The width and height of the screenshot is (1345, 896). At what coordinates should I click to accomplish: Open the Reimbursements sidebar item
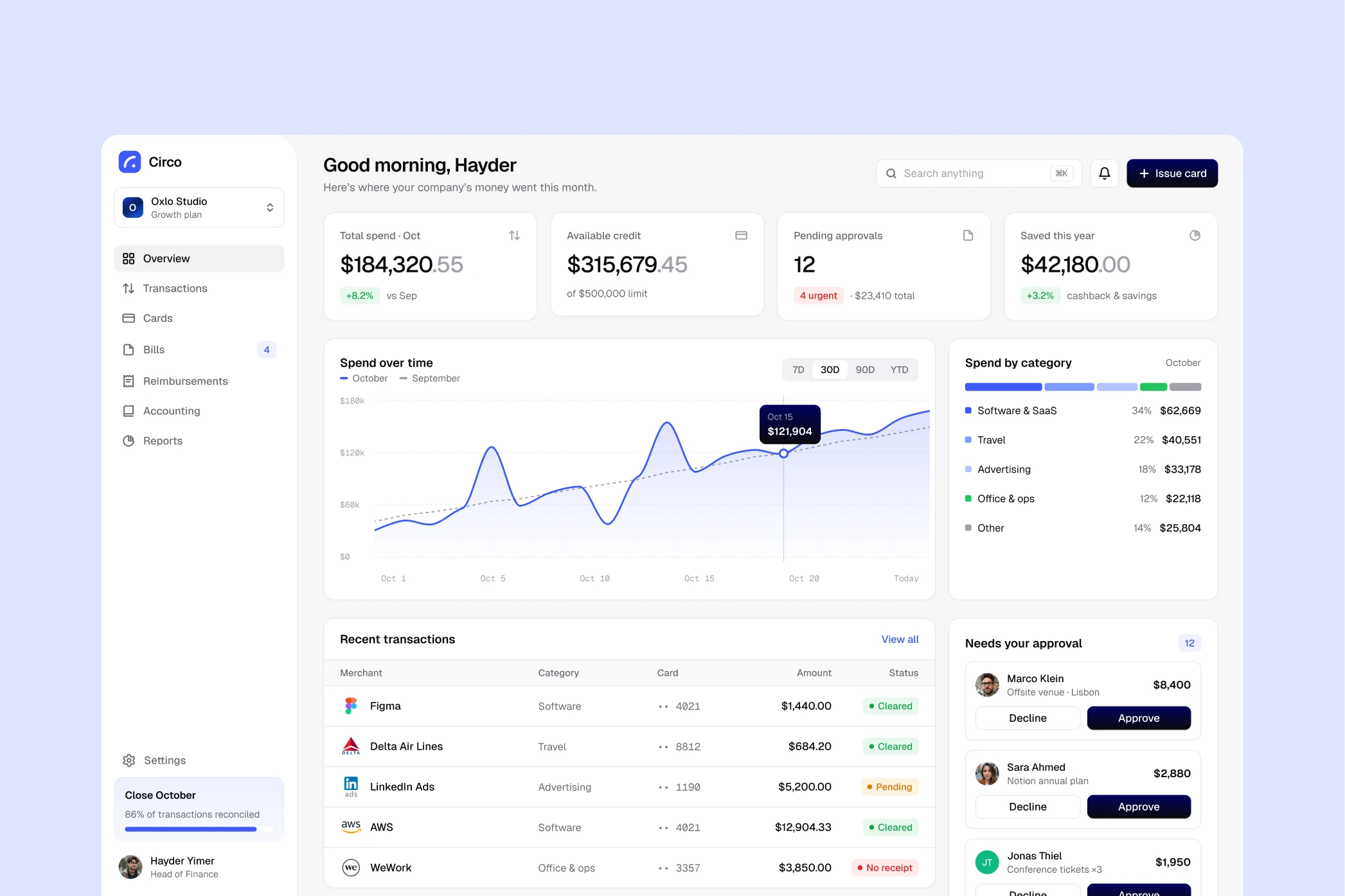(199, 382)
